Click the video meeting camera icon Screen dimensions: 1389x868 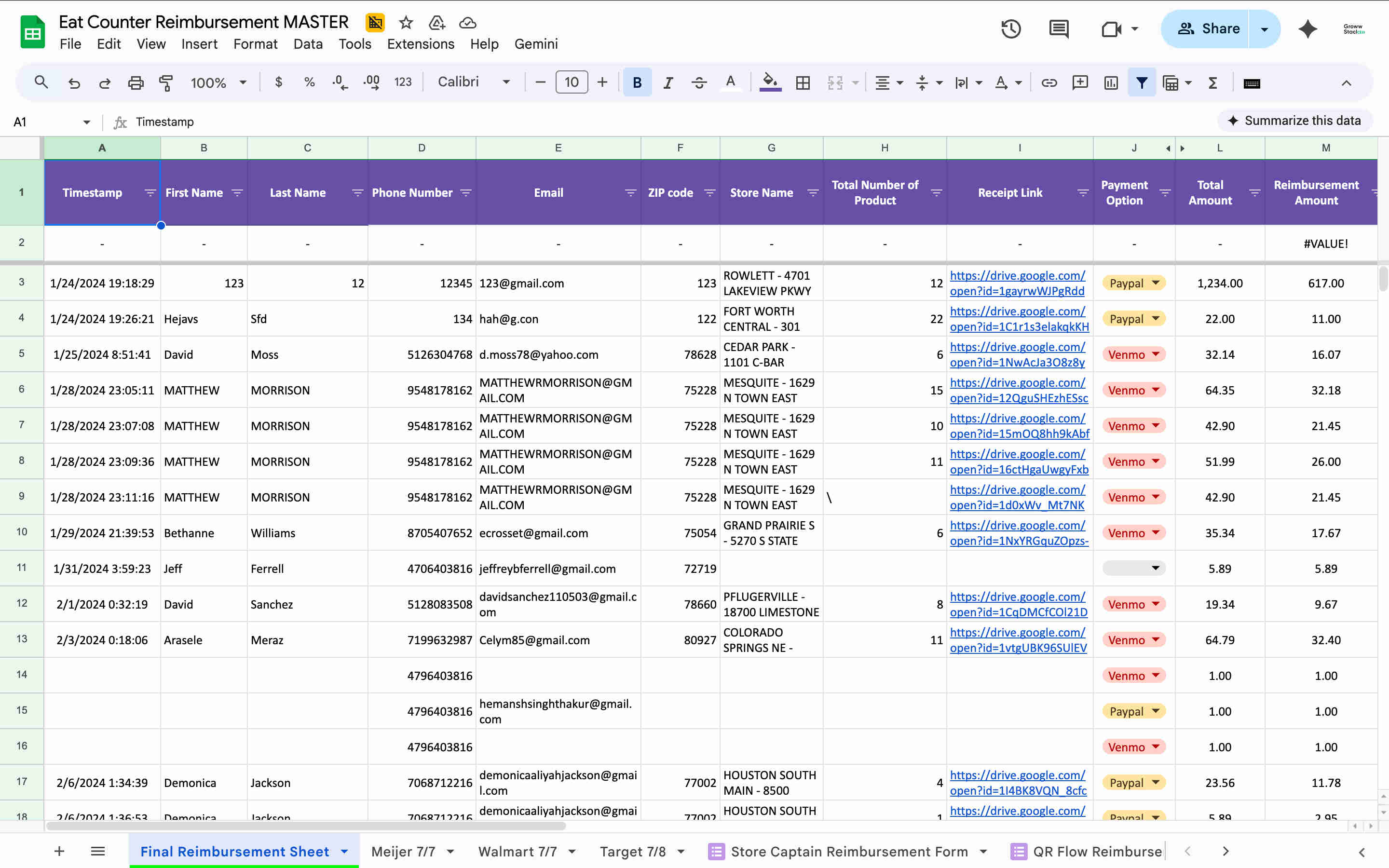pos(1112,29)
